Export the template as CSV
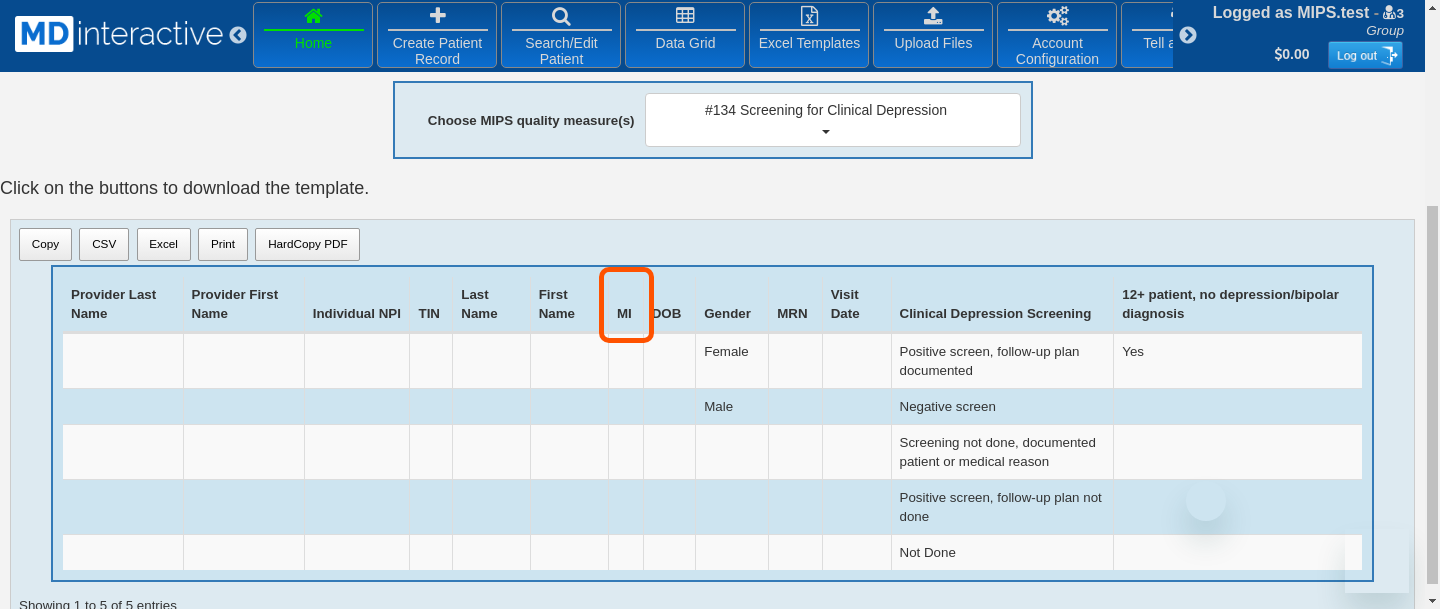 coord(104,244)
